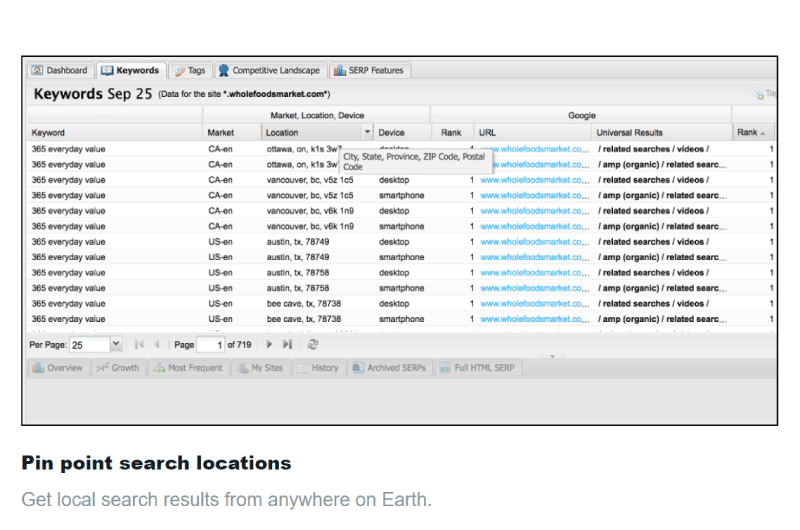Sort by the Device column header
The width and height of the screenshot is (800, 530).
[x=402, y=133]
